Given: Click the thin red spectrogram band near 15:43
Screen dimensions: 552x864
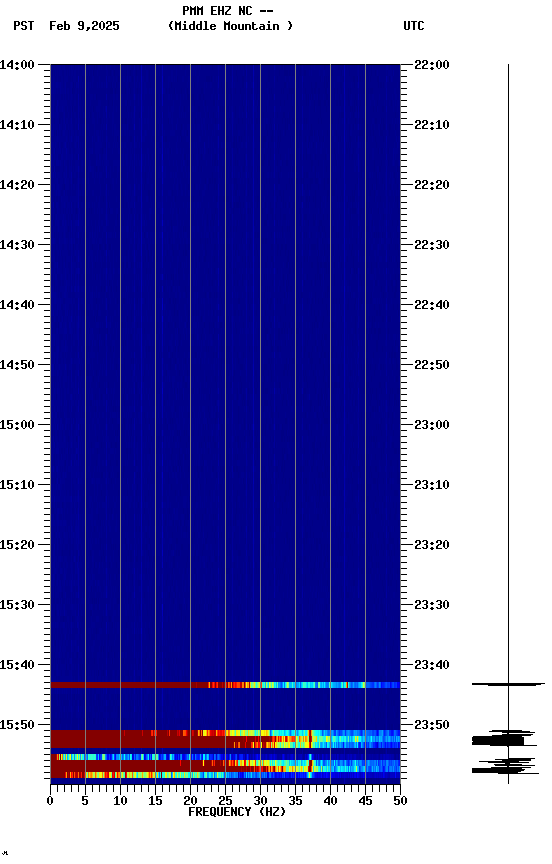Looking at the screenshot, I should [225, 685].
